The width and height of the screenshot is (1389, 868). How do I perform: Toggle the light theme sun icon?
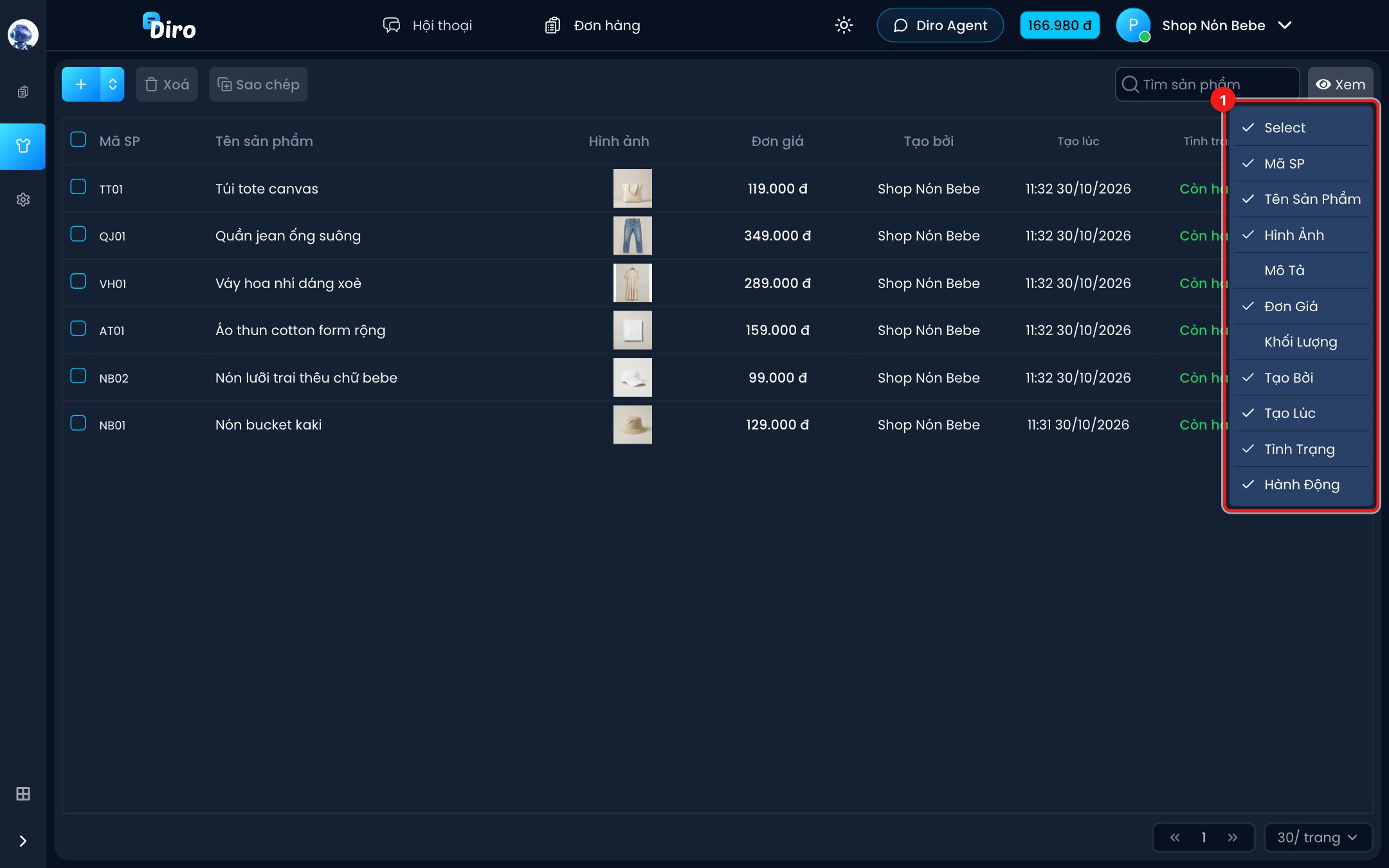[844, 25]
